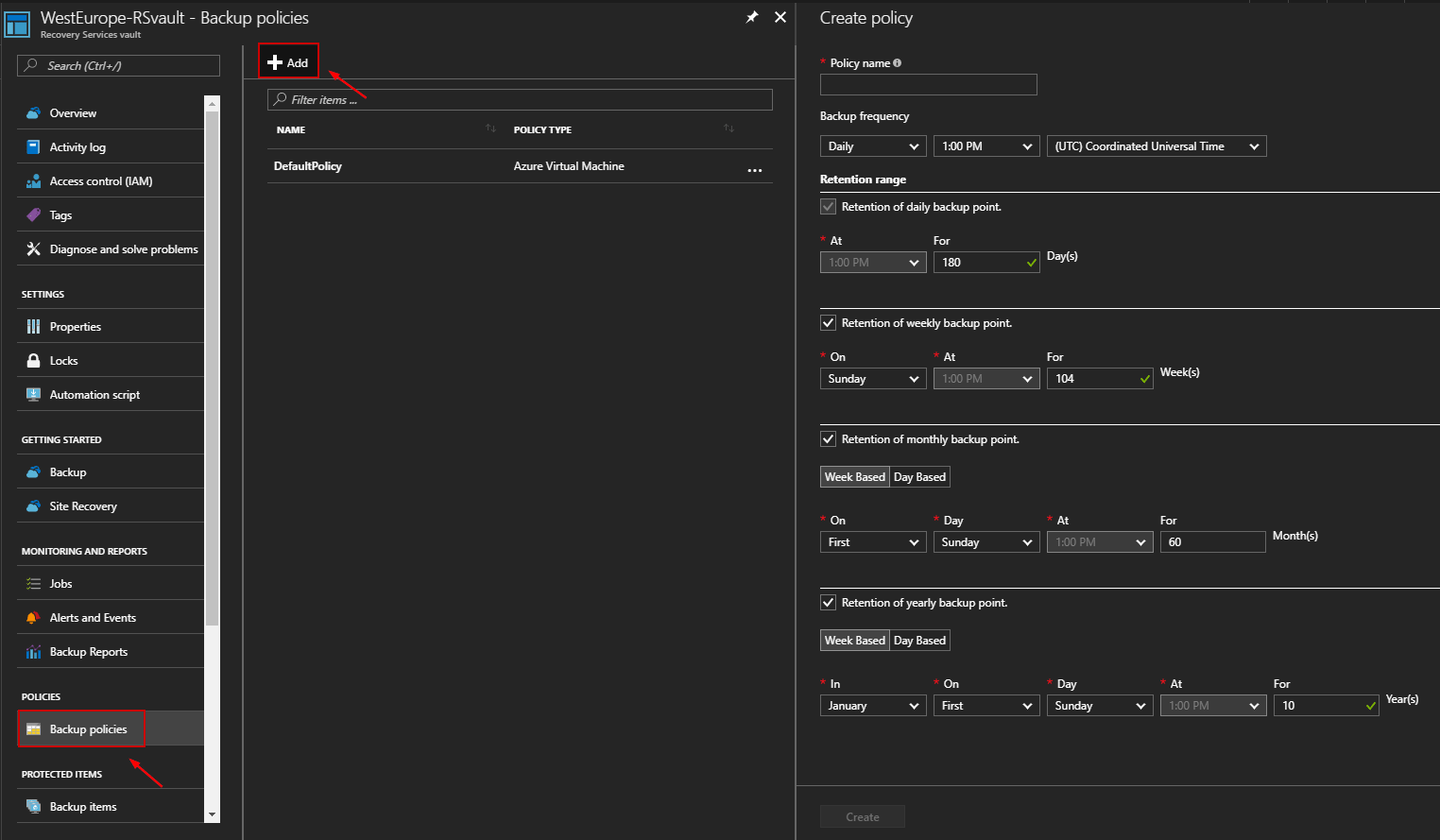Open Backup Reports menu item
Viewport: 1440px width, 840px height.
click(111, 652)
